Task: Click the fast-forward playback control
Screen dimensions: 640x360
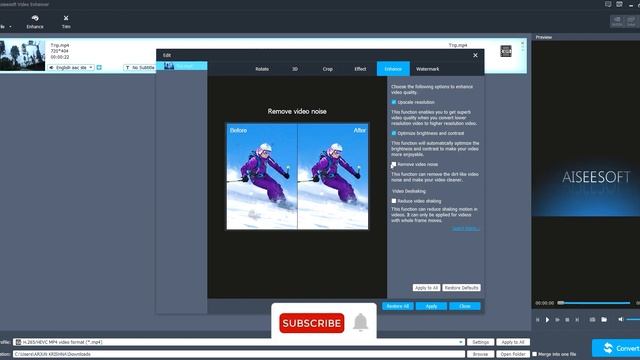Action: pos(557,320)
